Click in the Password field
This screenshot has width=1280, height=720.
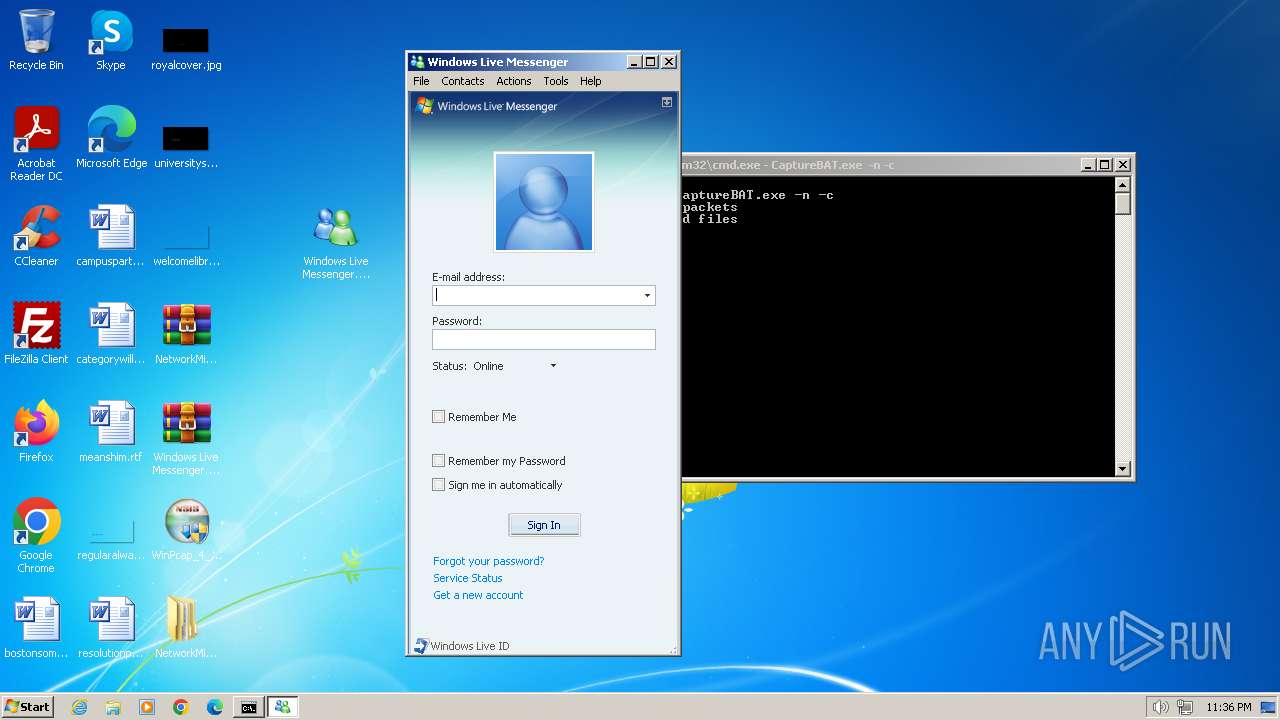pyautogui.click(x=544, y=339)
